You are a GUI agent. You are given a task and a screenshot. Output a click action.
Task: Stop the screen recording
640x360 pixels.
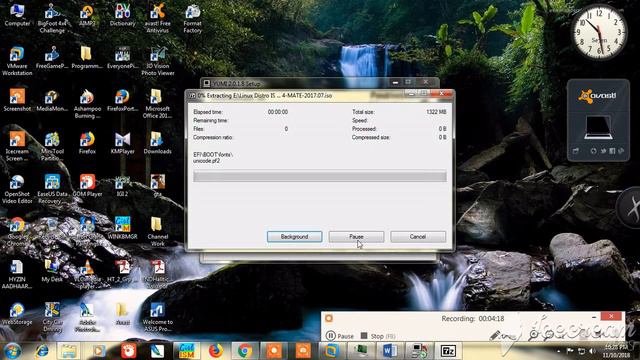click(x=378, y=336)
